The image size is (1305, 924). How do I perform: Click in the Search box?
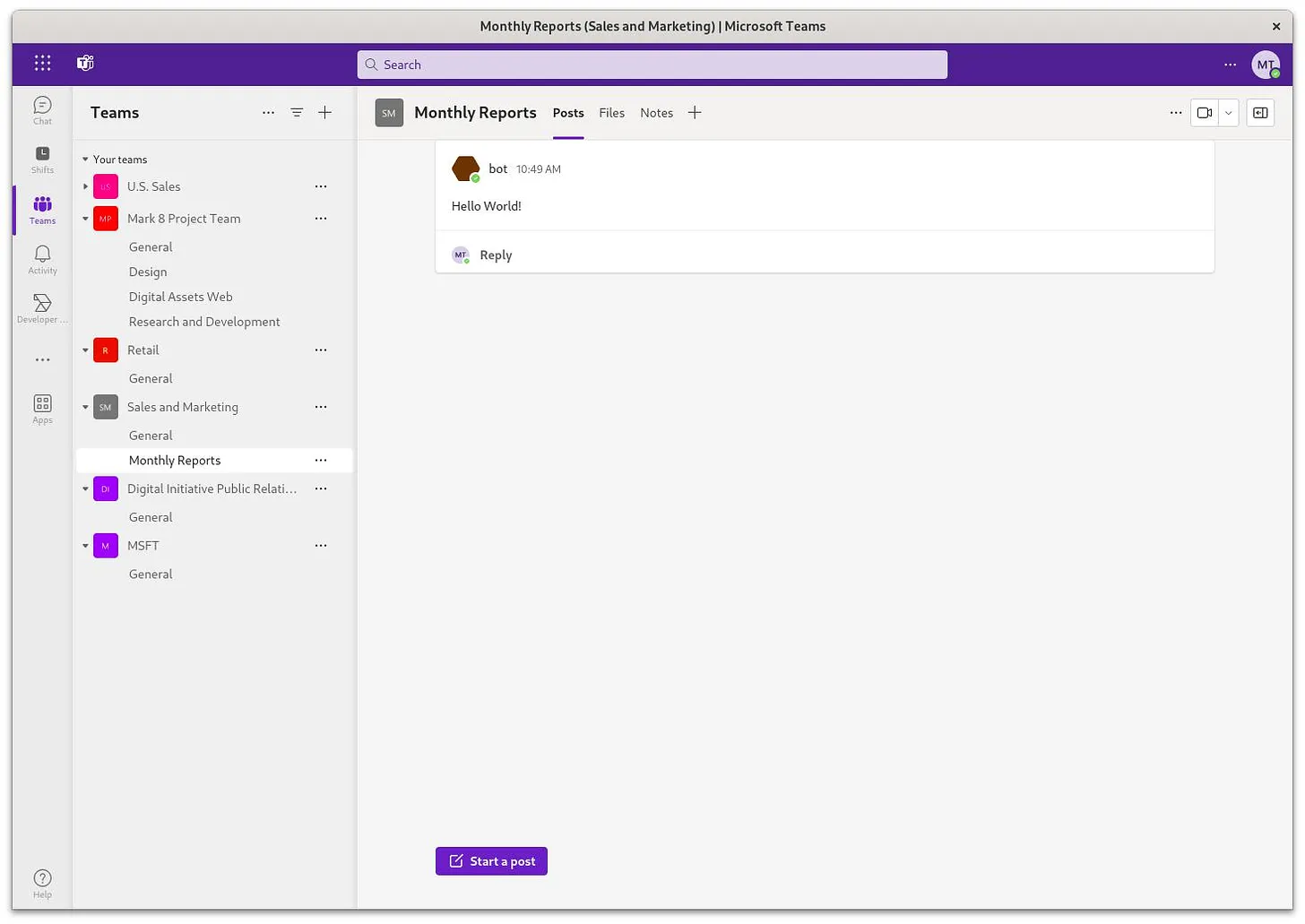click(652, 65)
